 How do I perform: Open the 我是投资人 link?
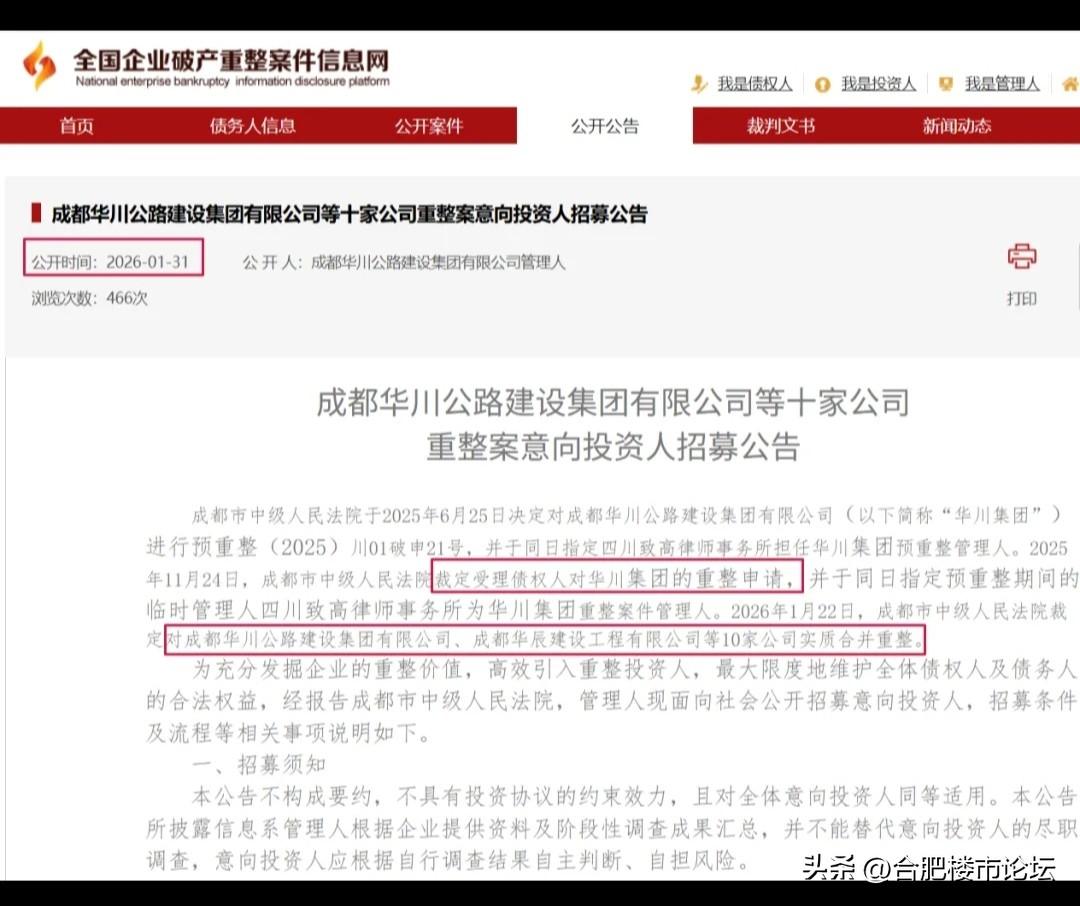pos(878,84)
